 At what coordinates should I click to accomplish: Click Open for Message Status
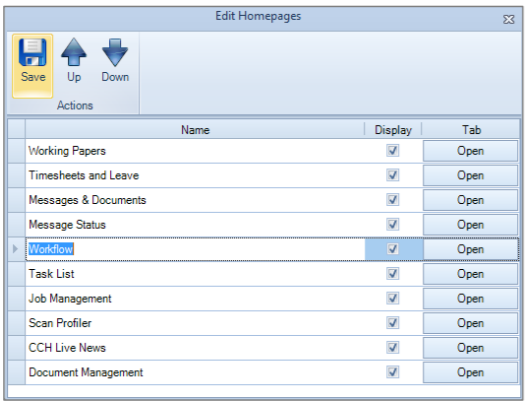point(470,225)
